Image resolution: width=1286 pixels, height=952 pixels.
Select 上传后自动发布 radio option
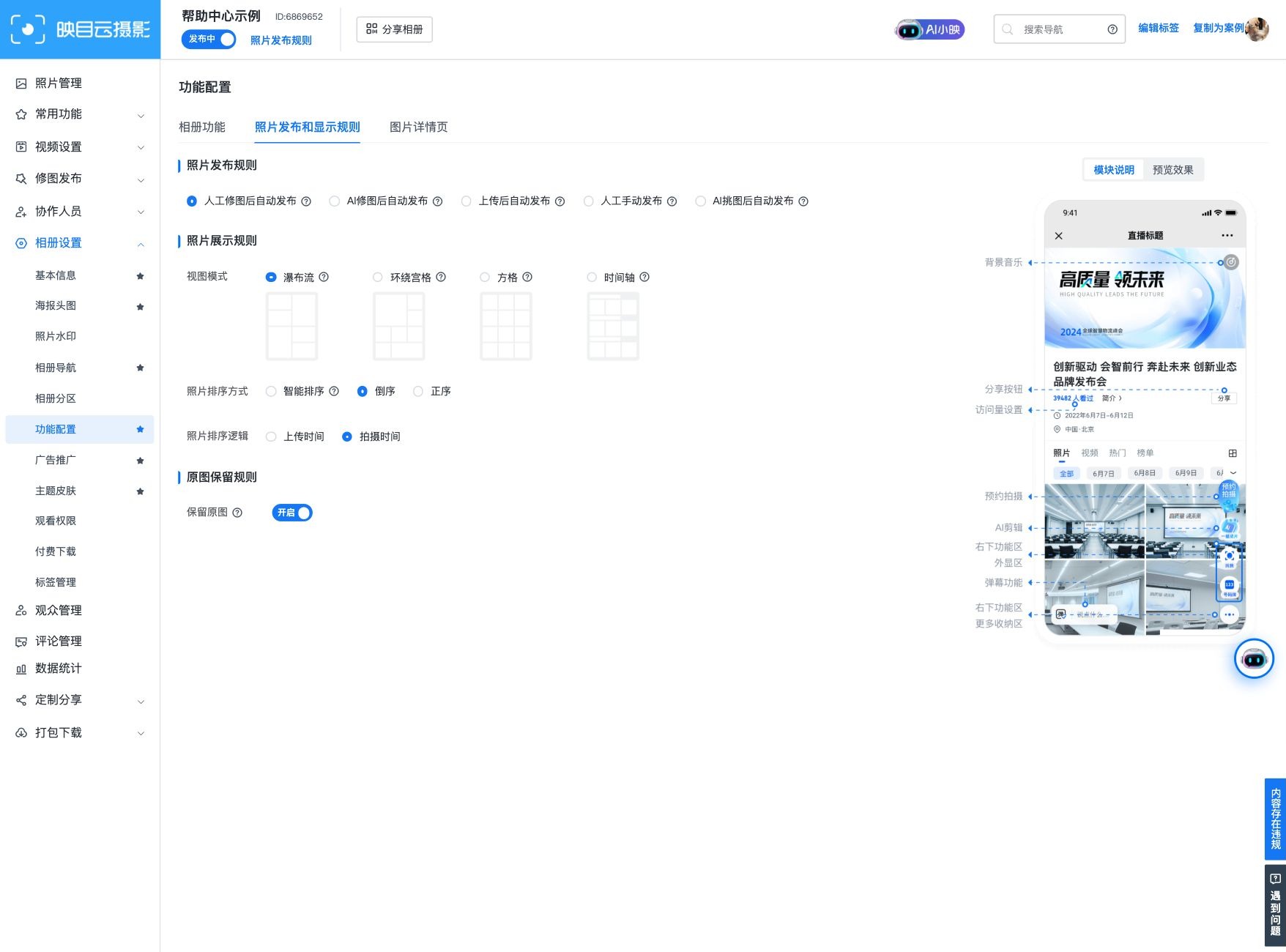pyautogui.click(x=466, y=201)
